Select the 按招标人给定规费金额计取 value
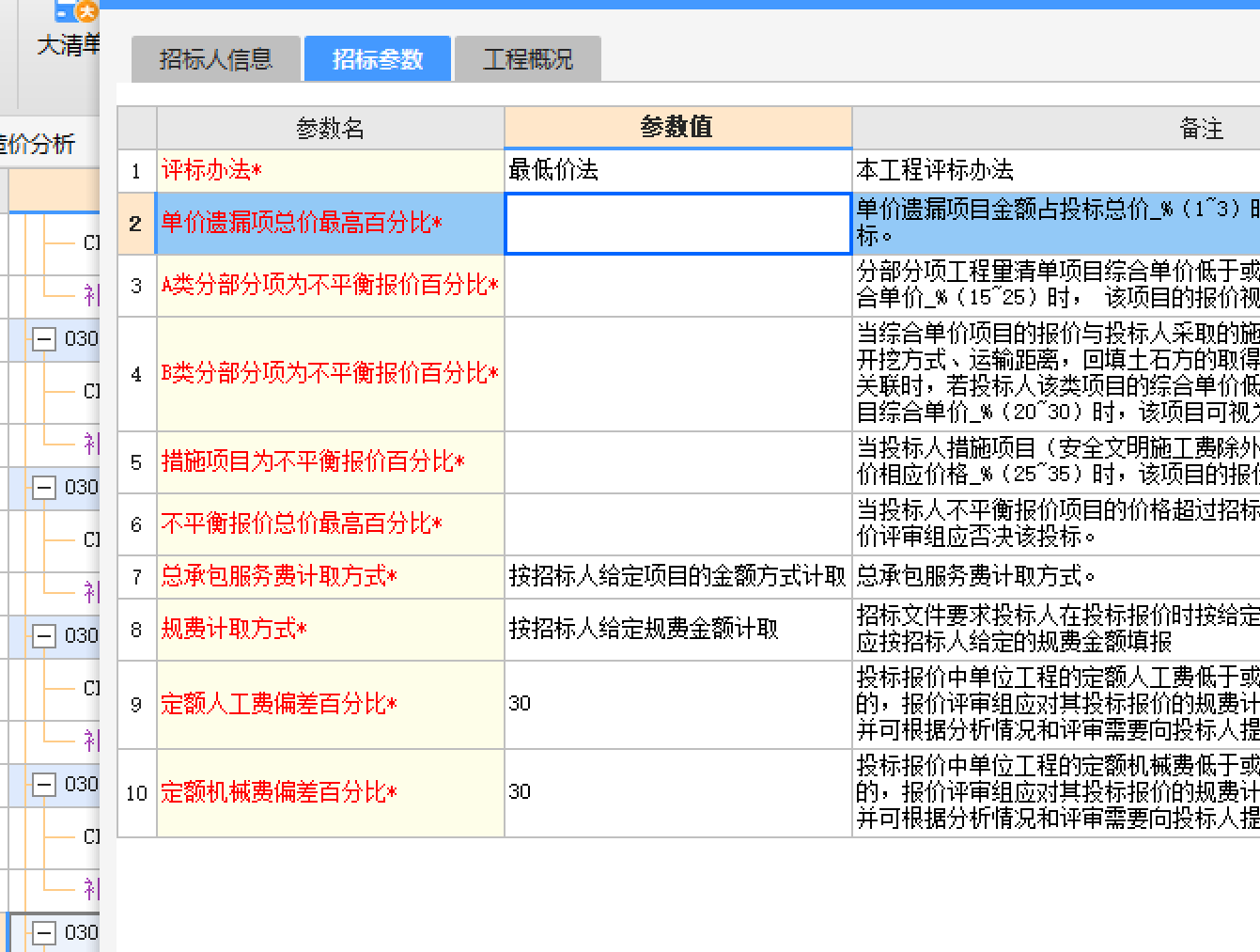Viewport: 1260px width, 952px height. (678, 629)
